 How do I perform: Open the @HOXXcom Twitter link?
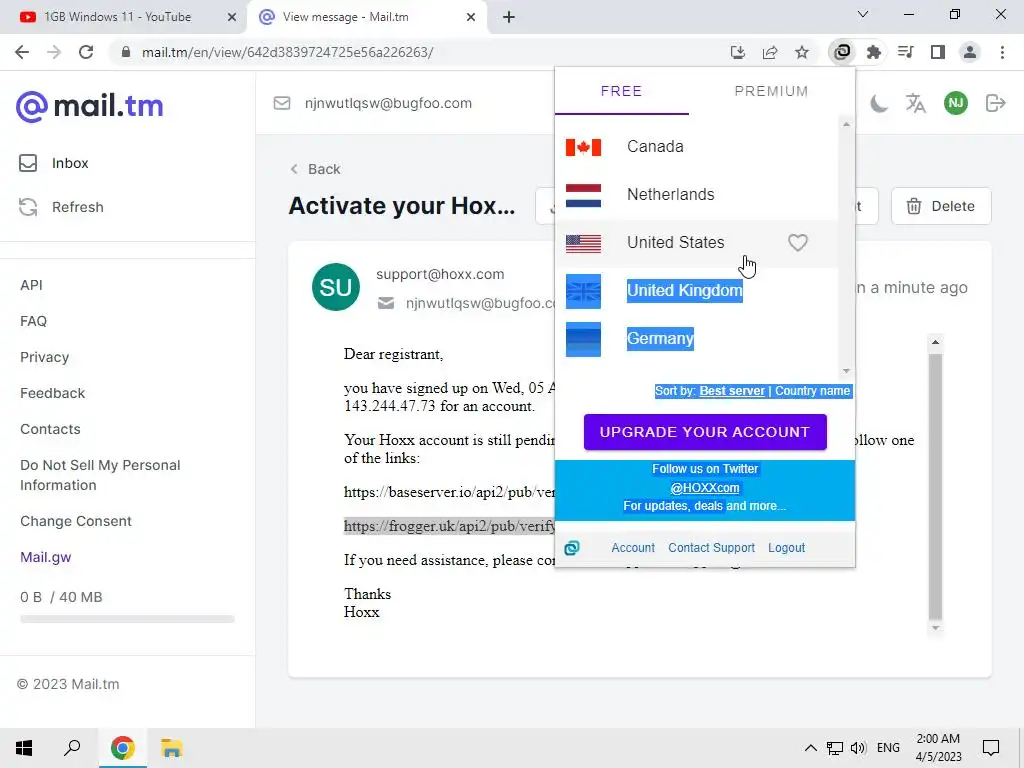(x=705, y=487)
